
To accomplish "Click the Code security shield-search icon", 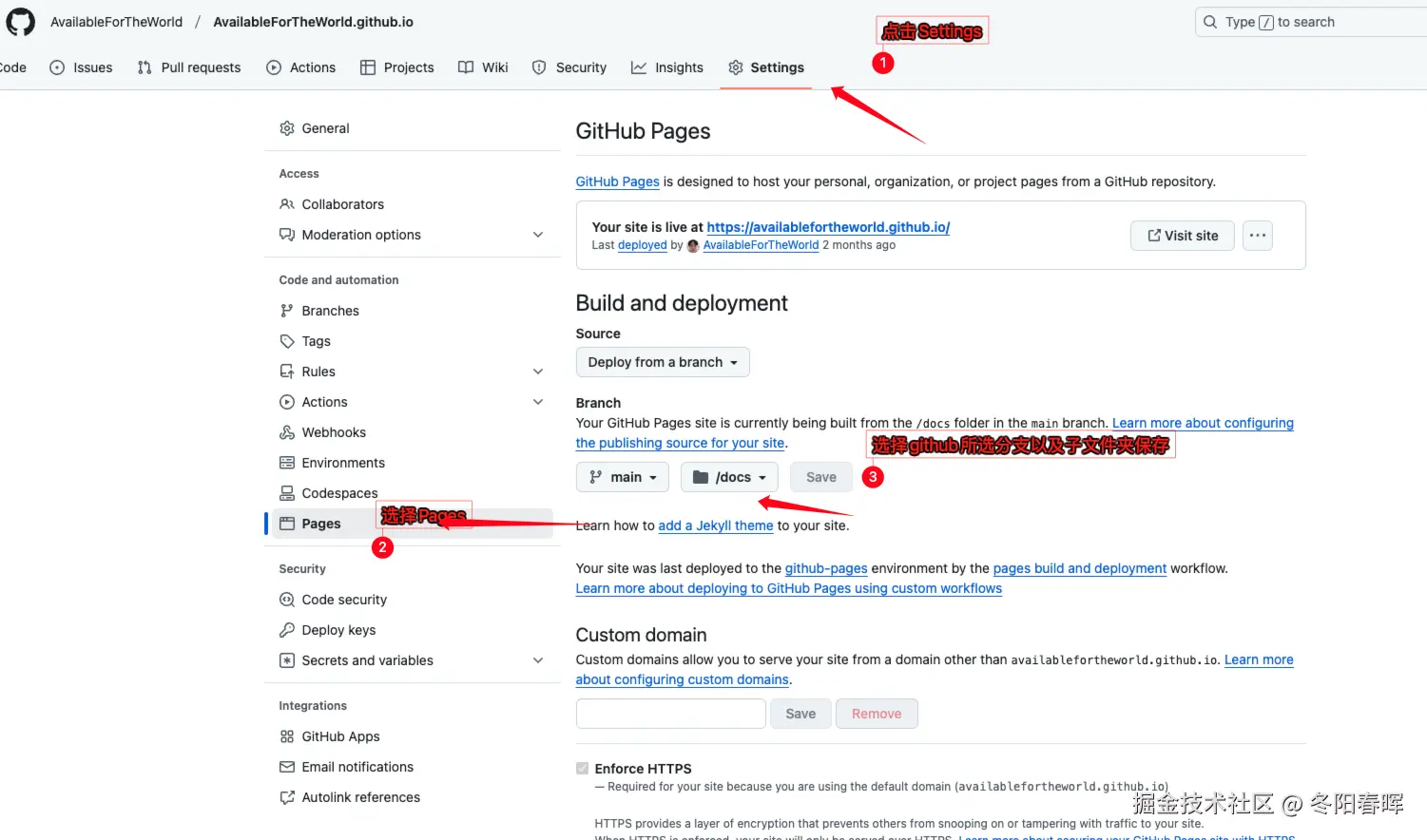I will [x=287, y=600].
